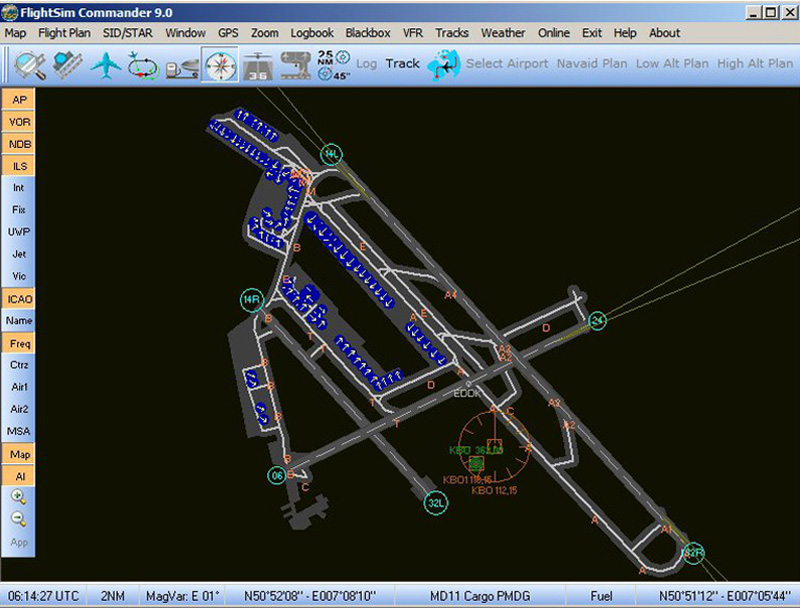Click the Navaid Plan button
This screenshot has height=608, width=800.
point(592,64)
